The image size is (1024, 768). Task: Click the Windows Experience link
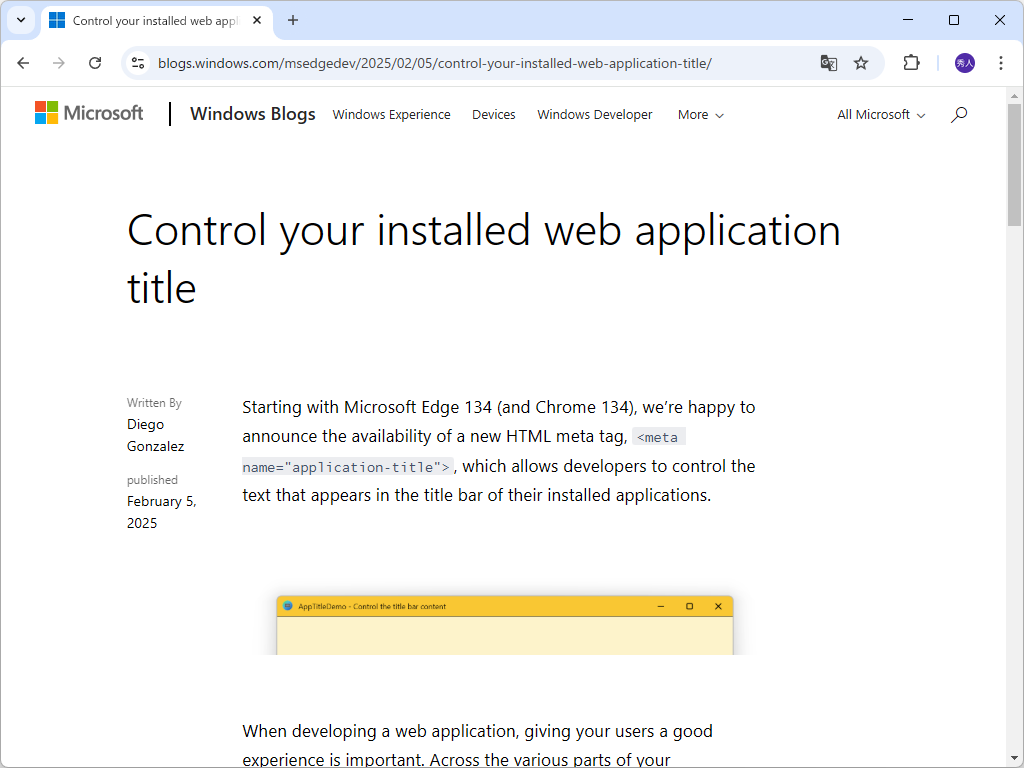(391, 115)
